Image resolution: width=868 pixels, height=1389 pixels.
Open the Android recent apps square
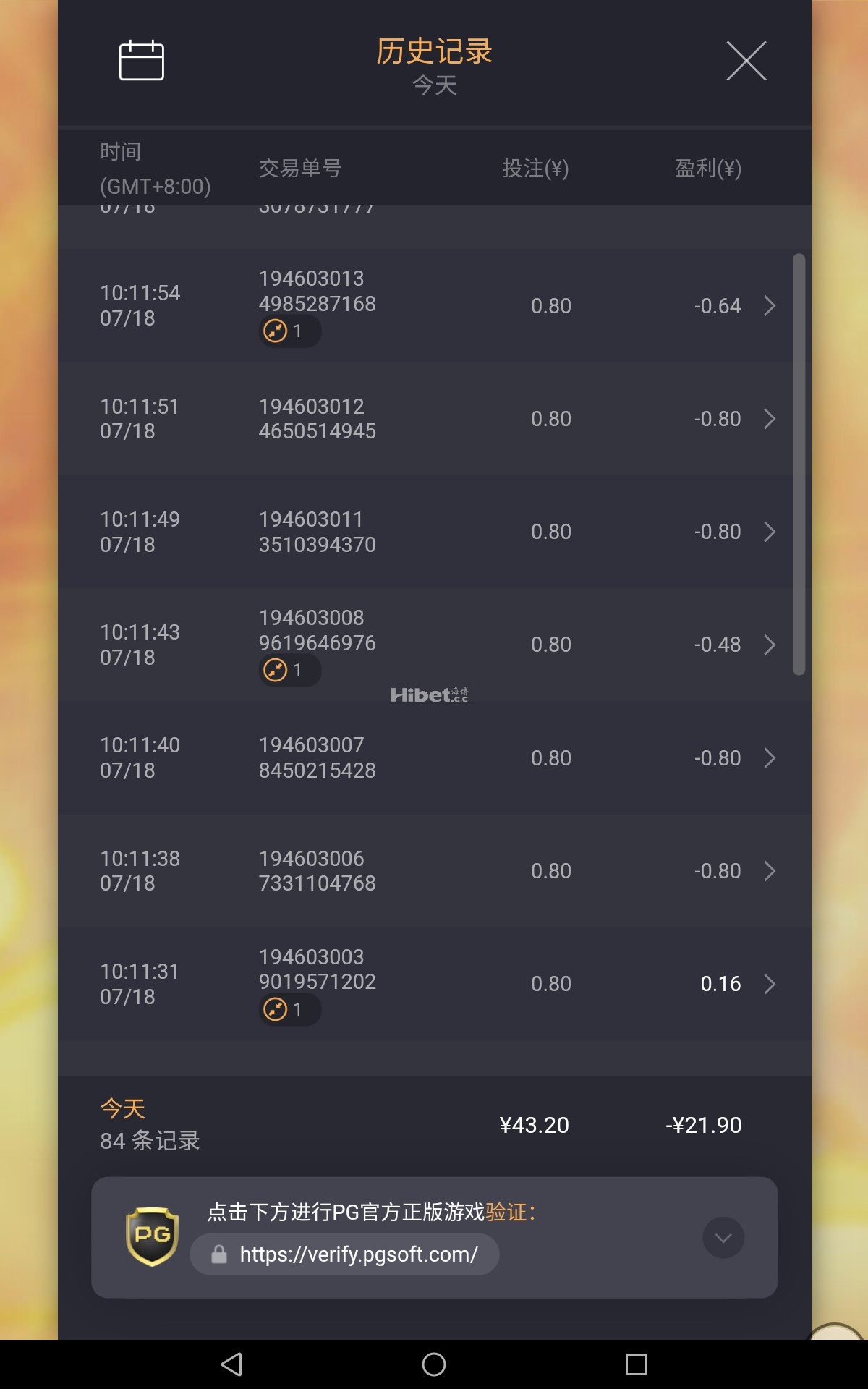click(636, 1364)
